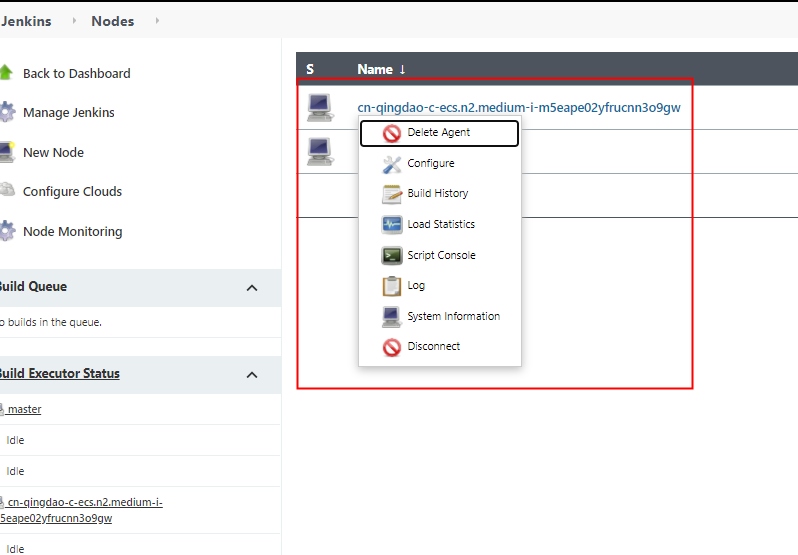Viewport: 798px width, 555px height.
Task: Open Node Monitoring link
Action: point(73,231)
